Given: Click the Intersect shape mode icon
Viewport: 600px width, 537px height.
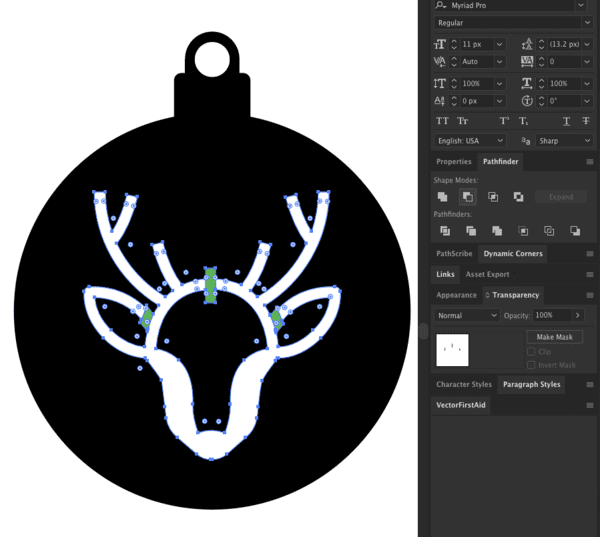Looking at the screenshot, I should (x=493, y=197).
